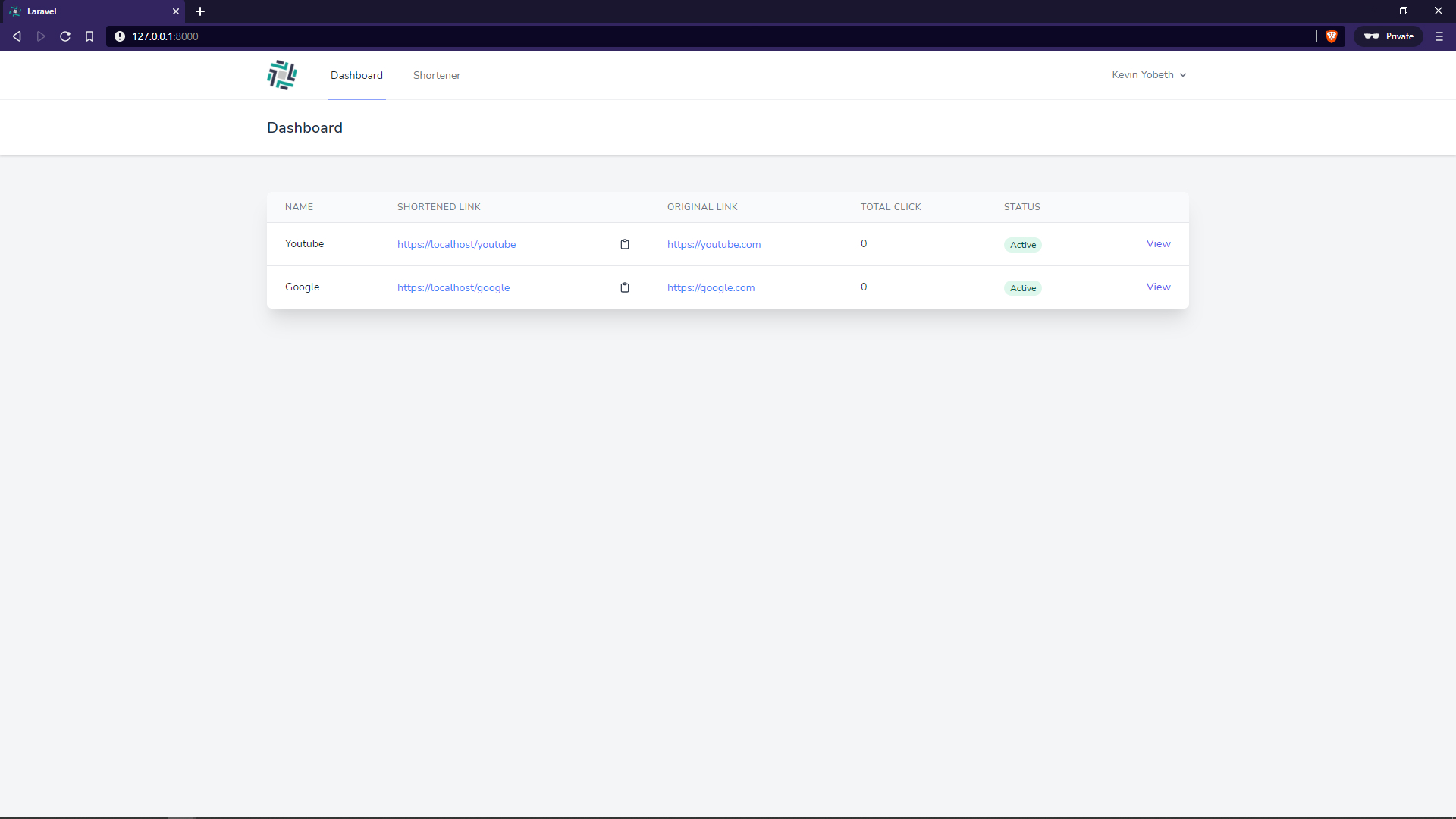Open the Brave Shields lion icon
Screen dimensions: 1456x819
click(1331, 36)
